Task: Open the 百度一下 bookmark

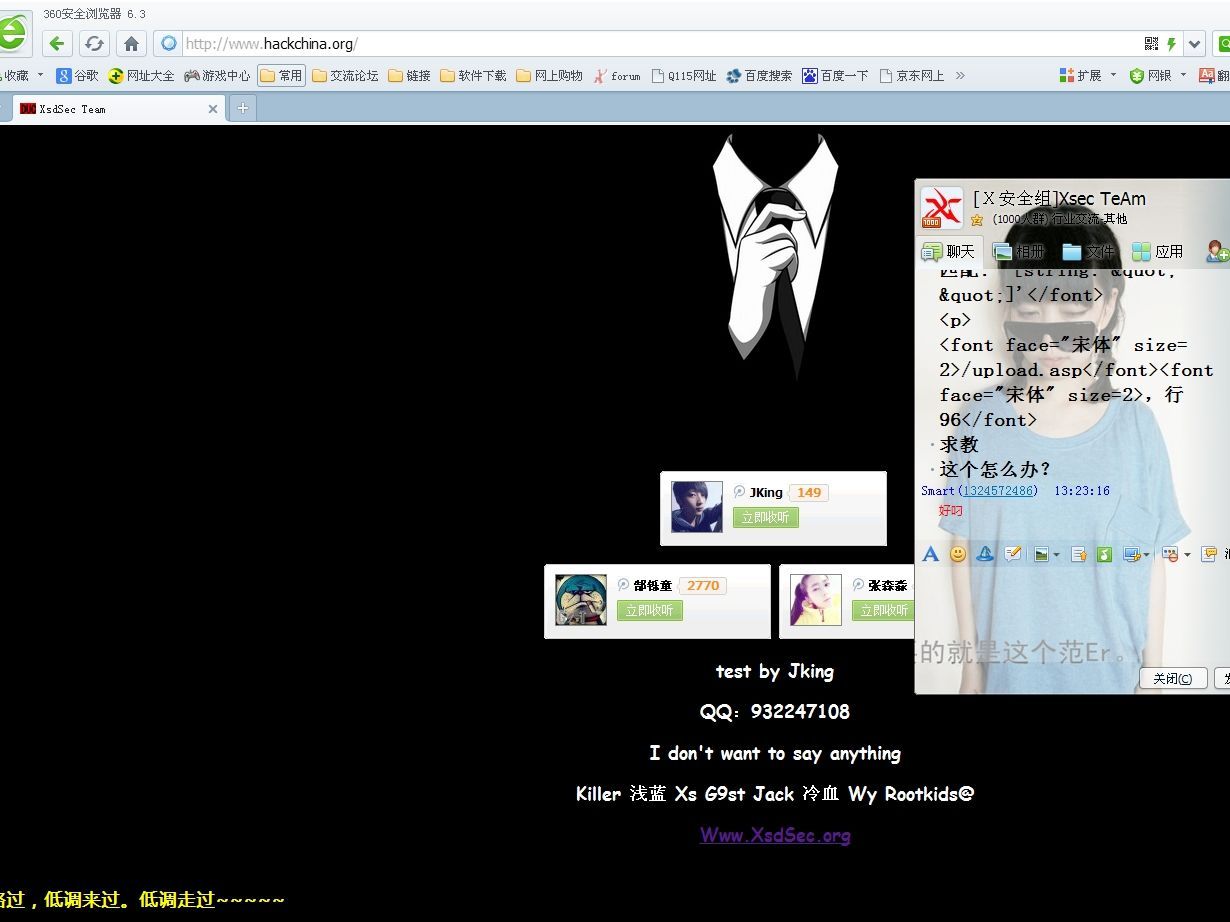Action: pos(835,75)
